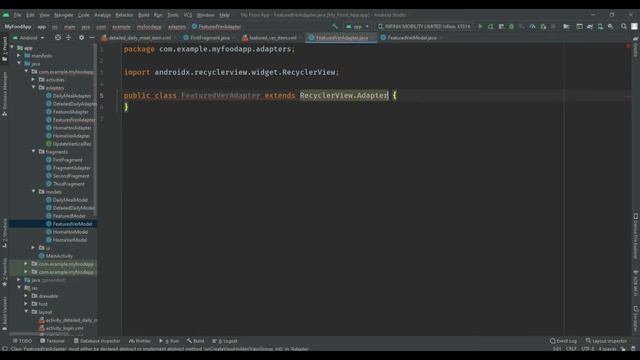640x360 pixels.
Task: Collapse the app module tree node
Action: [12, 47]
